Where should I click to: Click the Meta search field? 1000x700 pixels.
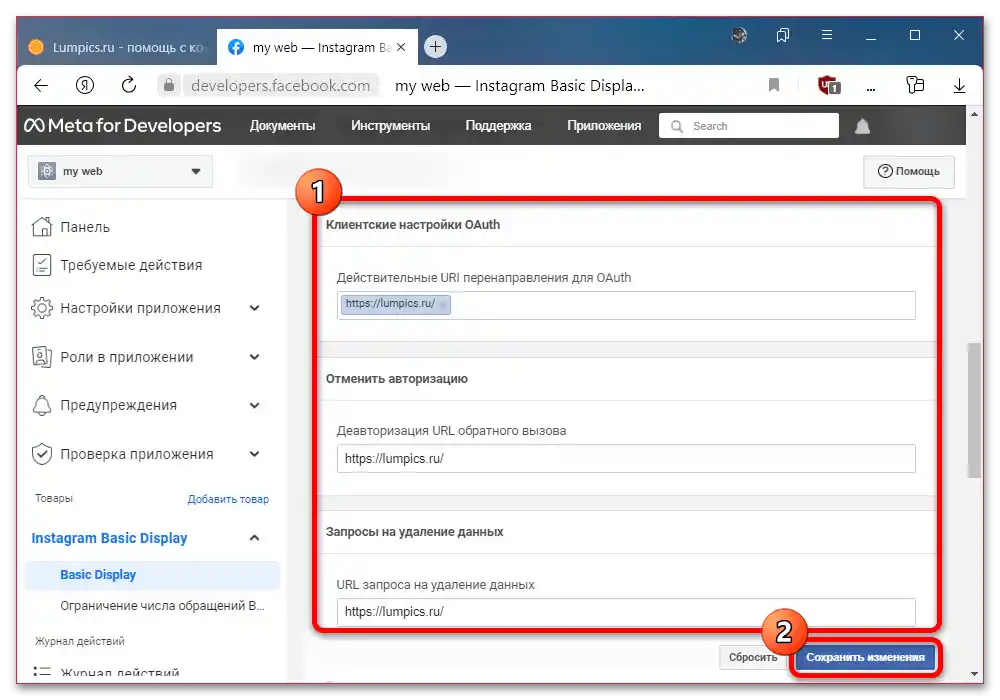click(x=749, y=126)
